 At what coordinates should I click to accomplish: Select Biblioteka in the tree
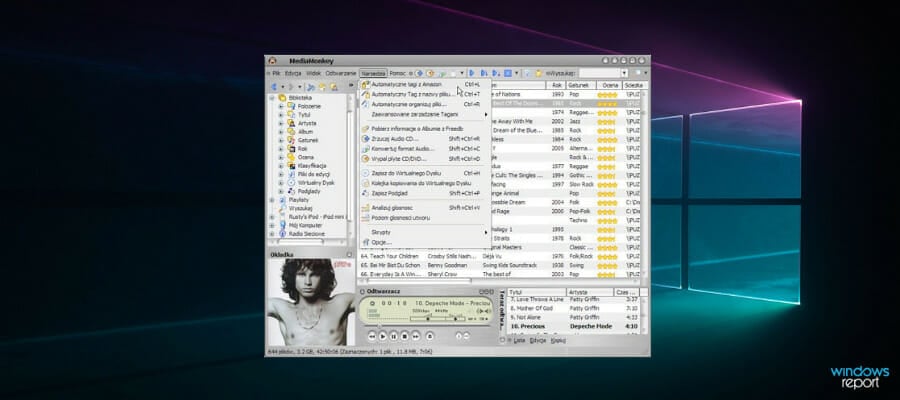click(301, 98)
